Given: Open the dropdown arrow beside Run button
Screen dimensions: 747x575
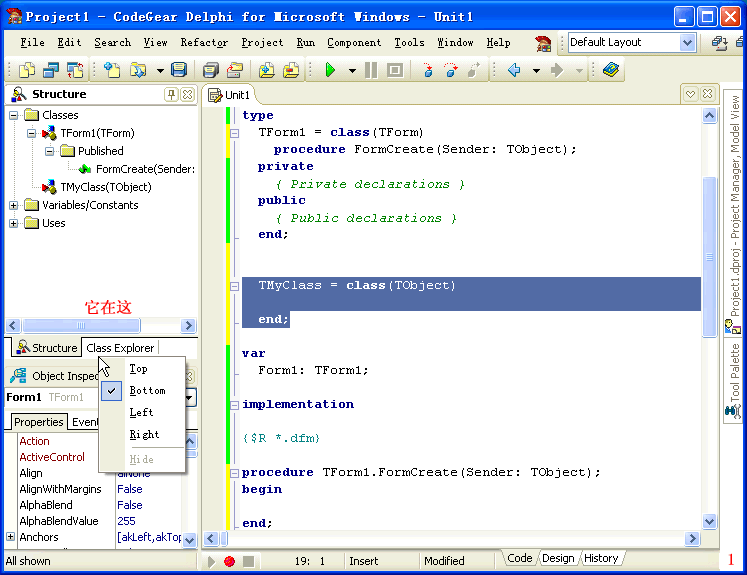Looking at the screenshot, I should point(352,71).
